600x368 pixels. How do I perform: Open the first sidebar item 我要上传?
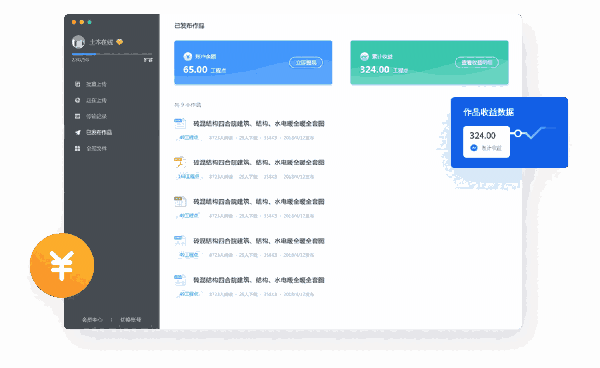point(96,84)
